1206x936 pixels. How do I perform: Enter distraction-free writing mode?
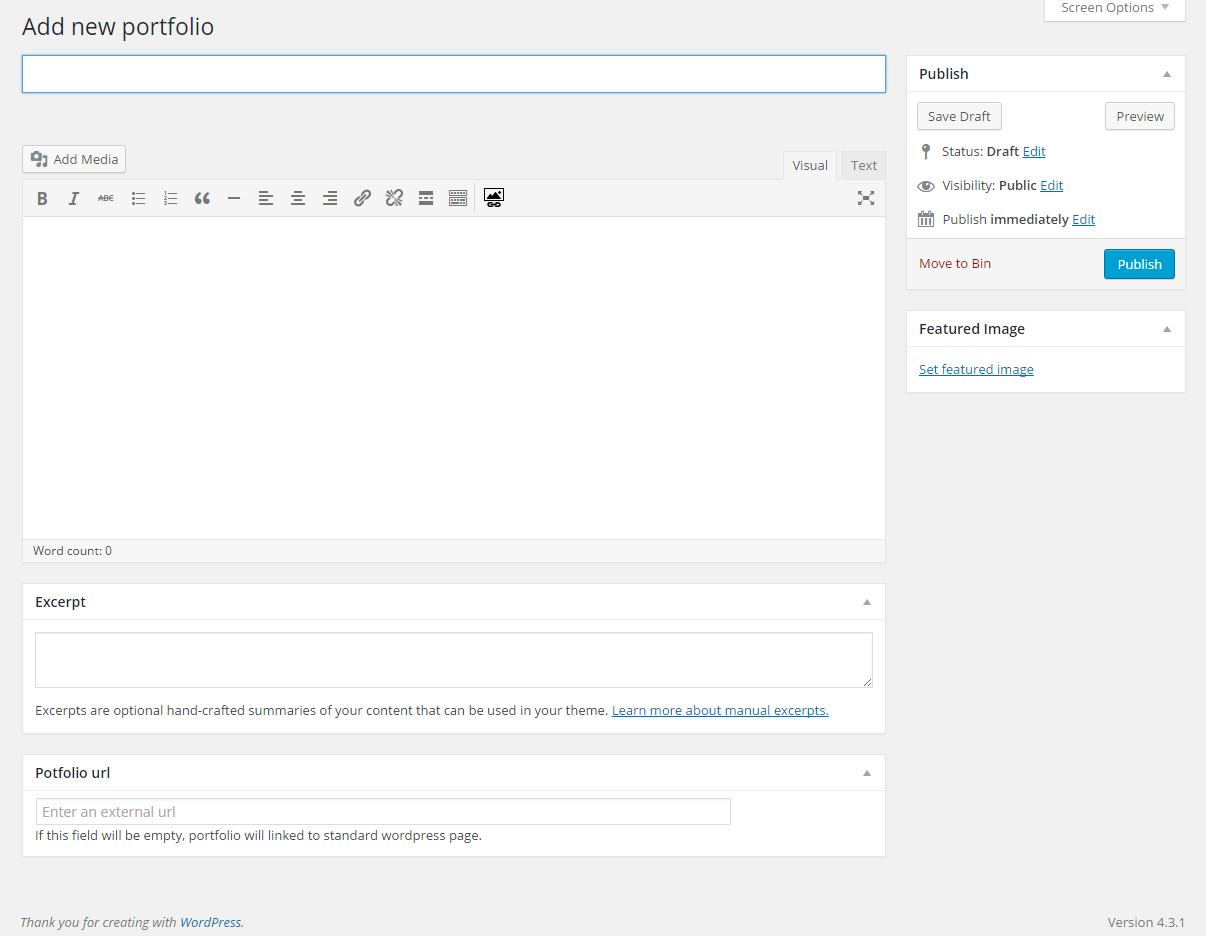(866, 198)
